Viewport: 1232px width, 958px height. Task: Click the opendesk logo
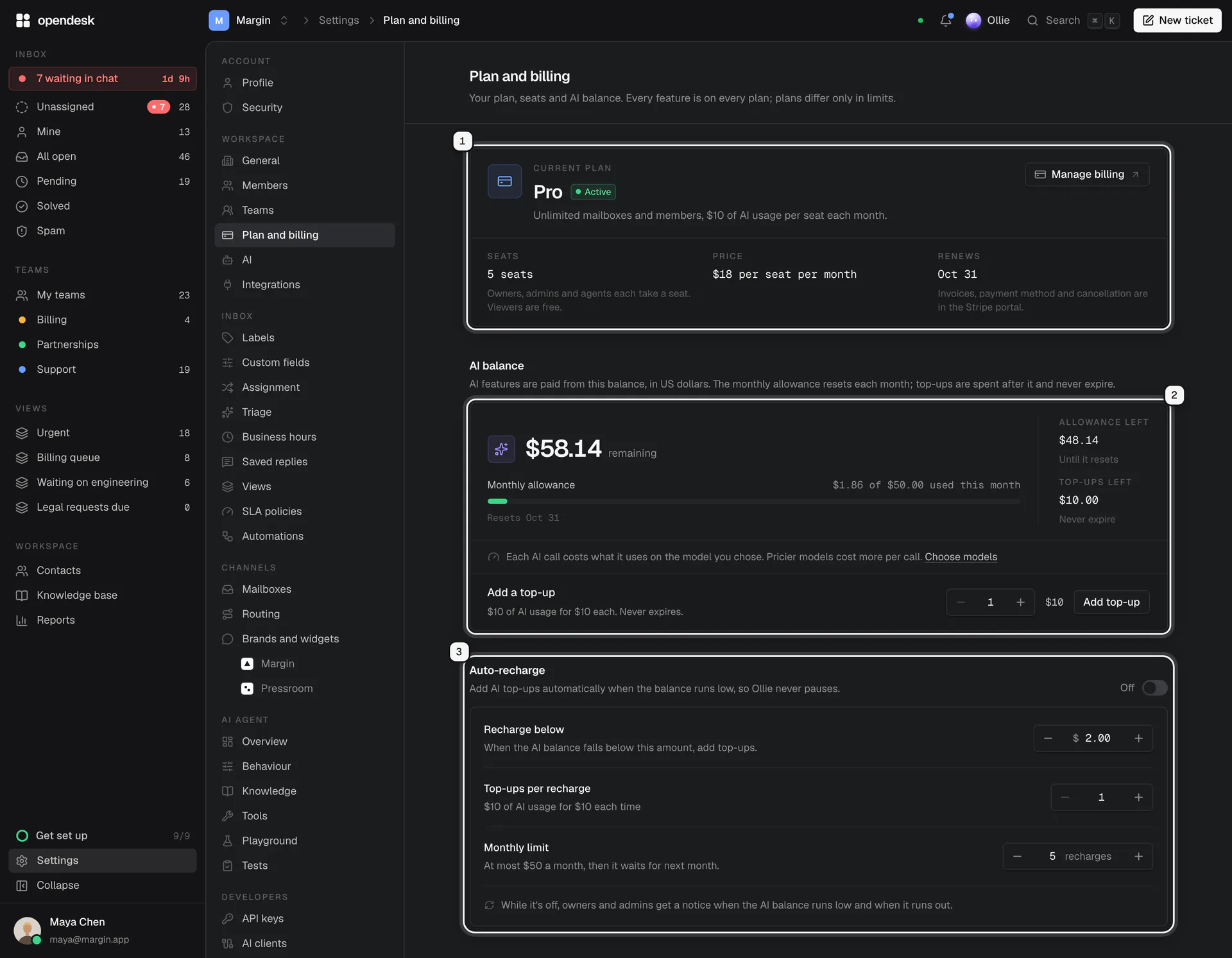click(55, 21)
